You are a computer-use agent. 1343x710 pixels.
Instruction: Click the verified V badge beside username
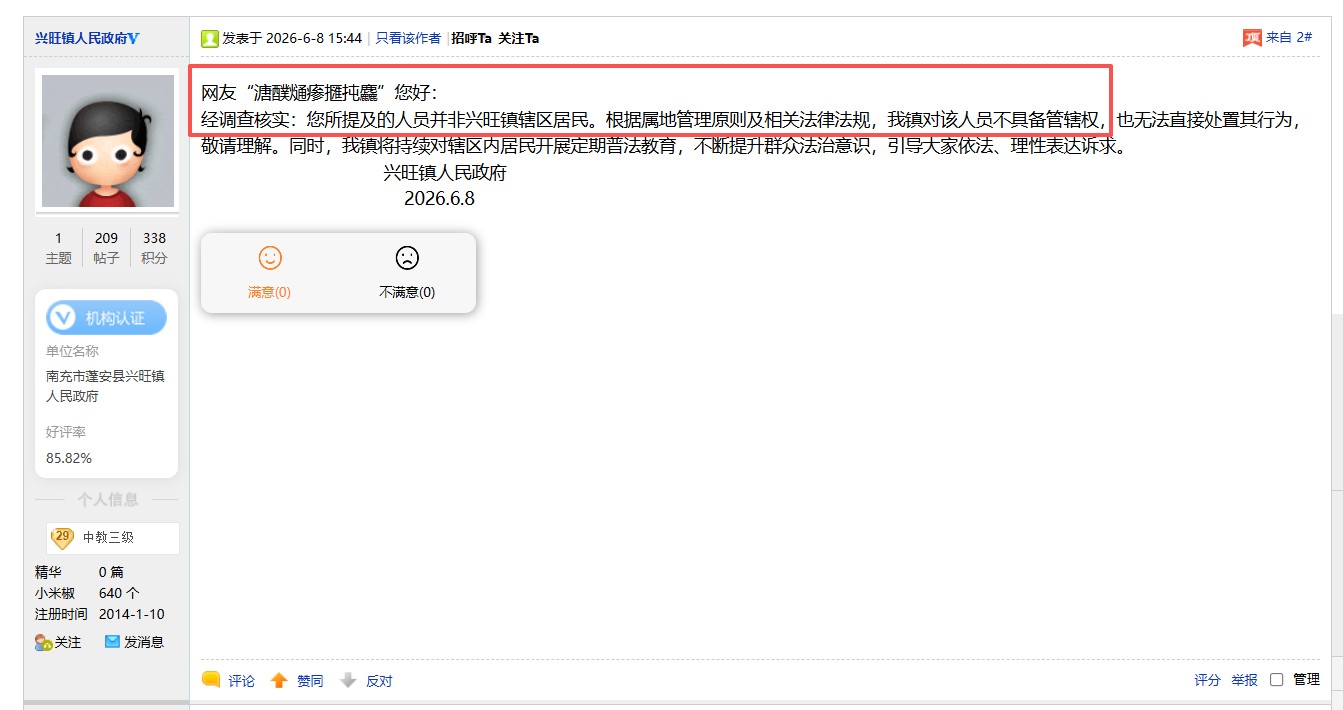133,38
